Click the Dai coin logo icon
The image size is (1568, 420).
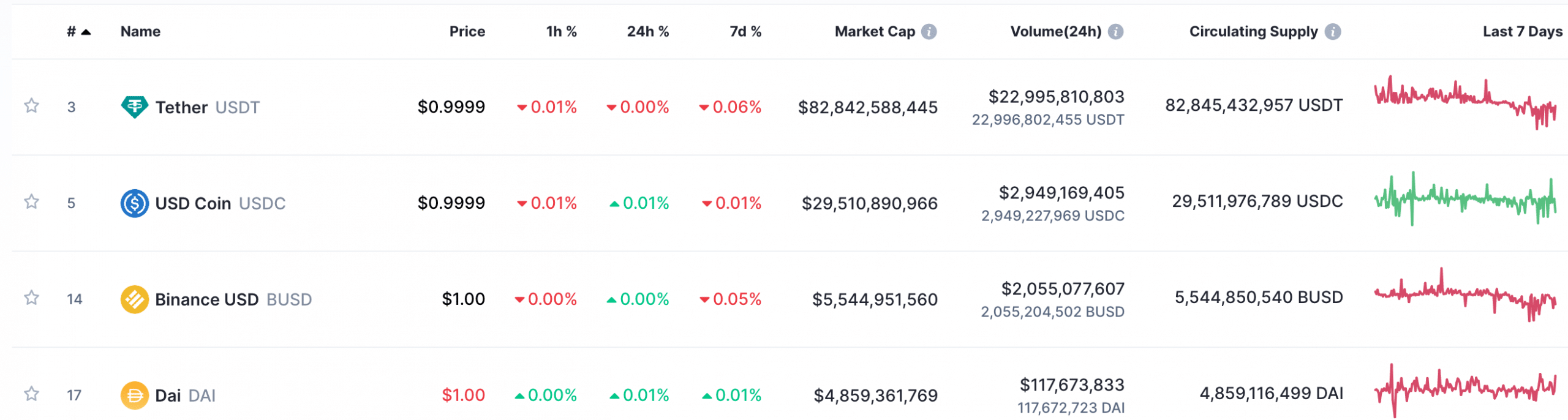(134, 396)
